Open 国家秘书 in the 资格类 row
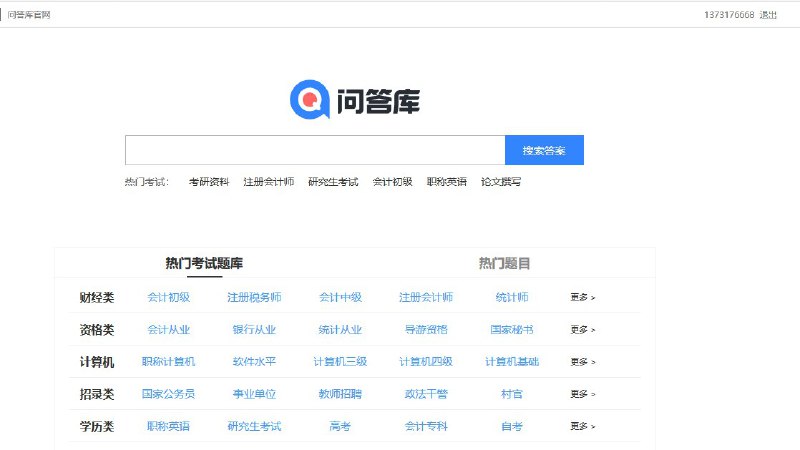This screenshot has height=450, width=800. (x=512, y=330)
